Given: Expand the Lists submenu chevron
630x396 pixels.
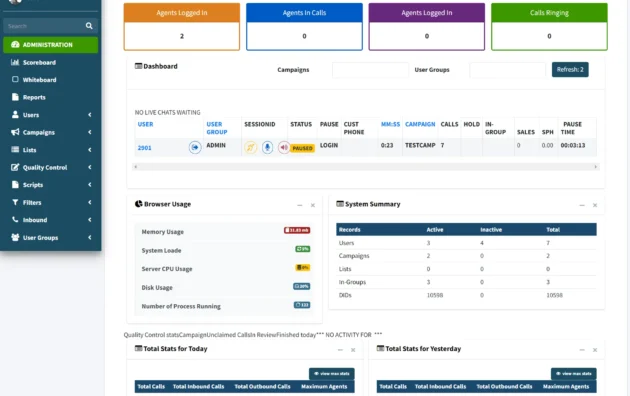Looking at the screenshot, I should click(x=90, y=150).
